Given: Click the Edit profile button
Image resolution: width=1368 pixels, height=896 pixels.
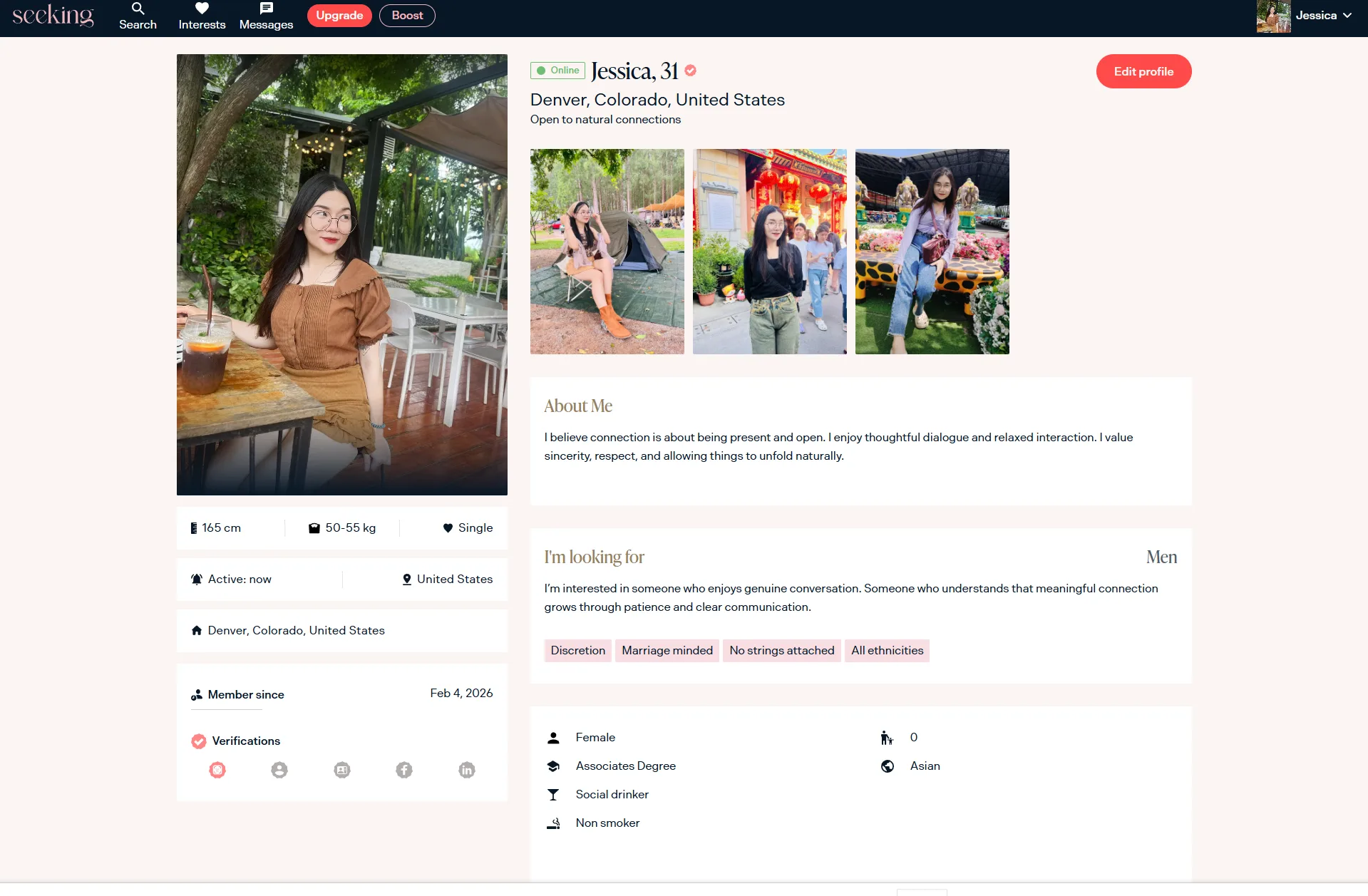Looking at the screenshot, I should [x=1143, y=71].
